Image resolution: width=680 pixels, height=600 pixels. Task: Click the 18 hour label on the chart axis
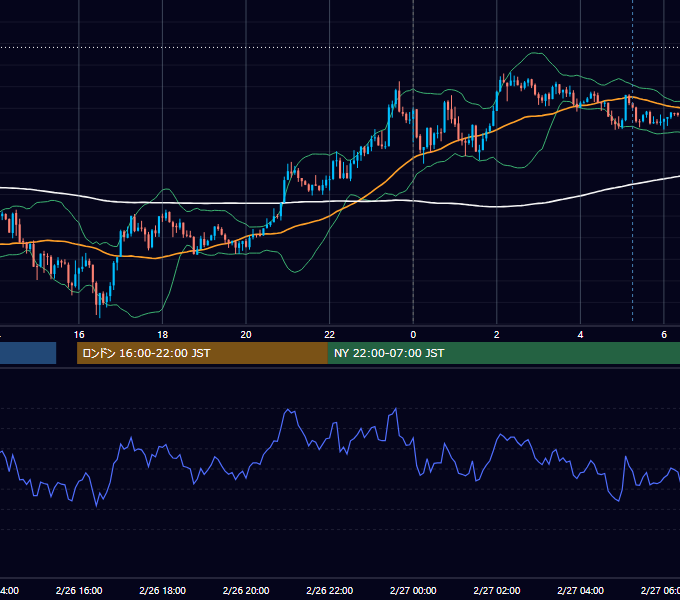162,335
